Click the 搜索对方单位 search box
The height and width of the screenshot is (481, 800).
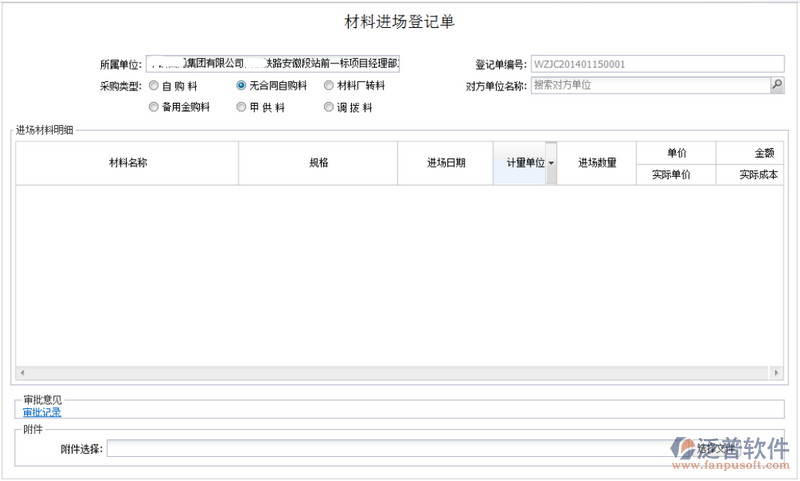point(649,86)
